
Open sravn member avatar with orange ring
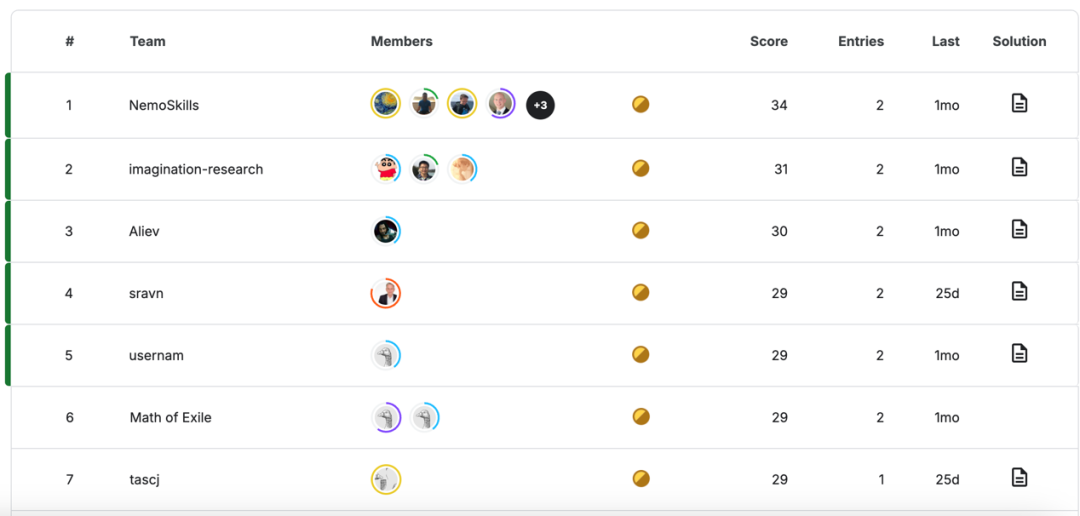pos(386,293)
